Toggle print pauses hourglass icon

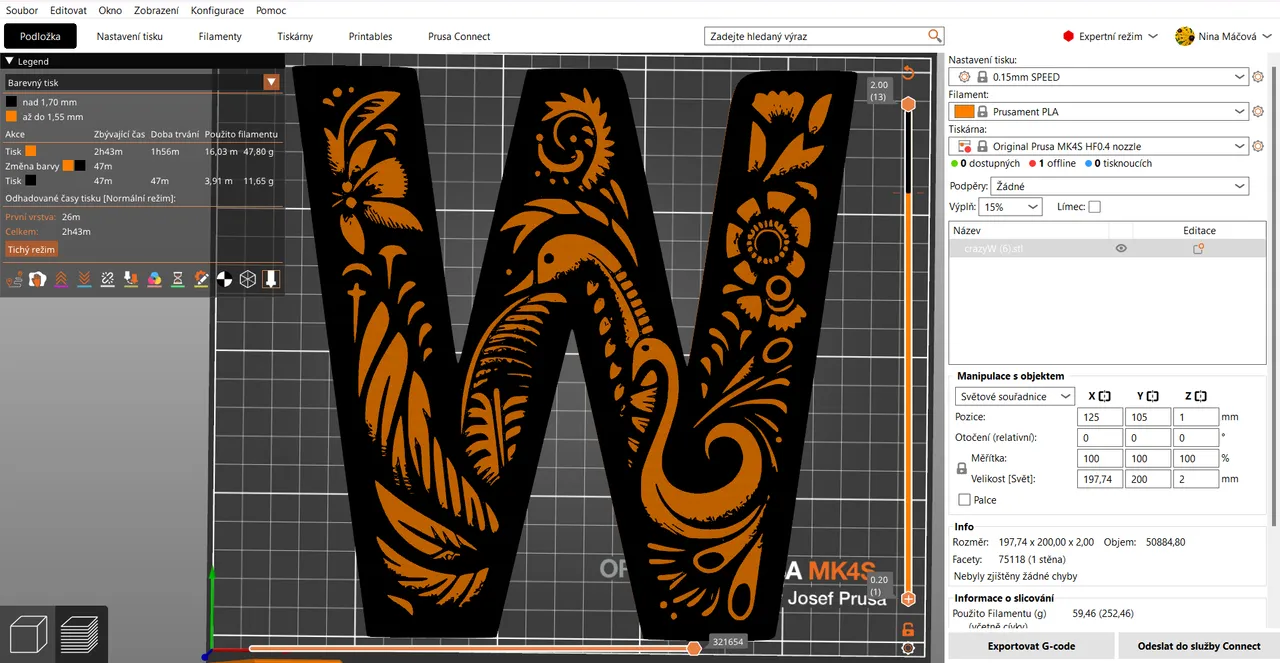click(178, 279)
